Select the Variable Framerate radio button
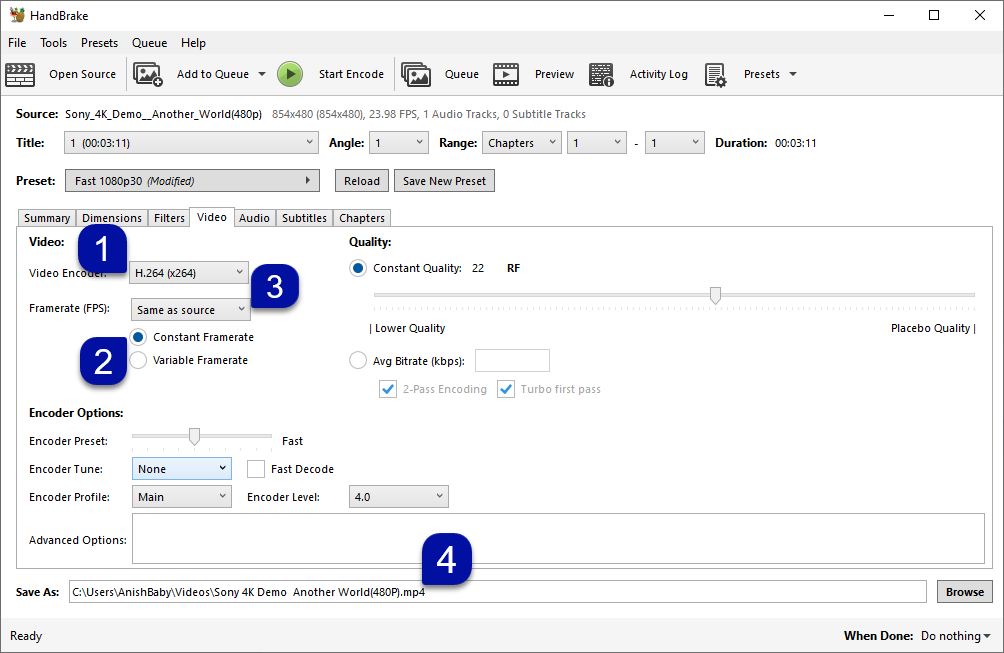Viewport: 1004px width, 653px height. point(138,360)
